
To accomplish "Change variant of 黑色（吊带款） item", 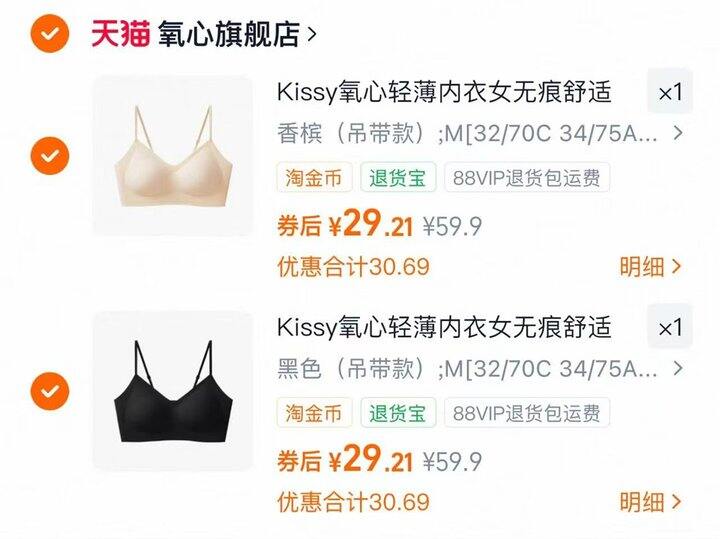I will coord(480,369).
